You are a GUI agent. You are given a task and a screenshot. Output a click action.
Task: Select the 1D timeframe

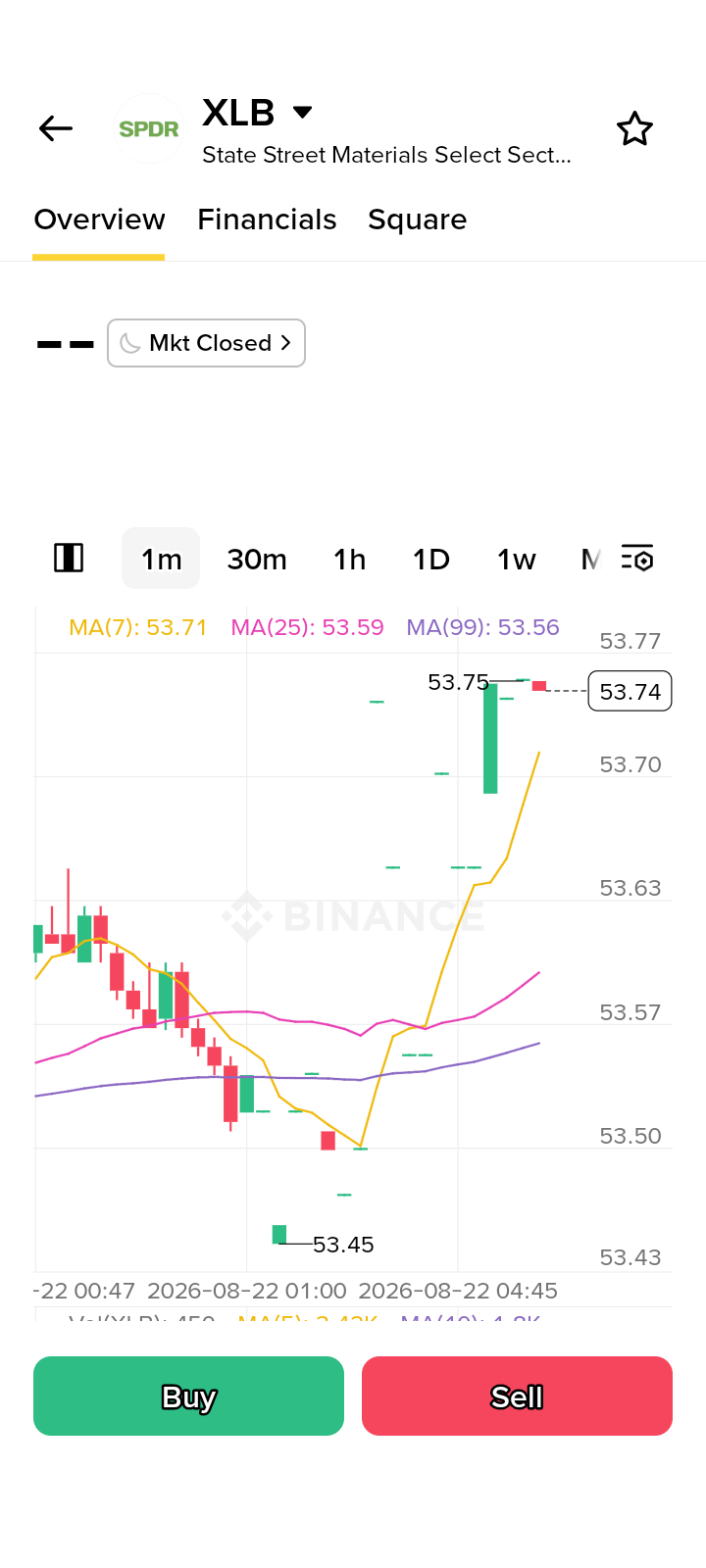tap(430, 559)
